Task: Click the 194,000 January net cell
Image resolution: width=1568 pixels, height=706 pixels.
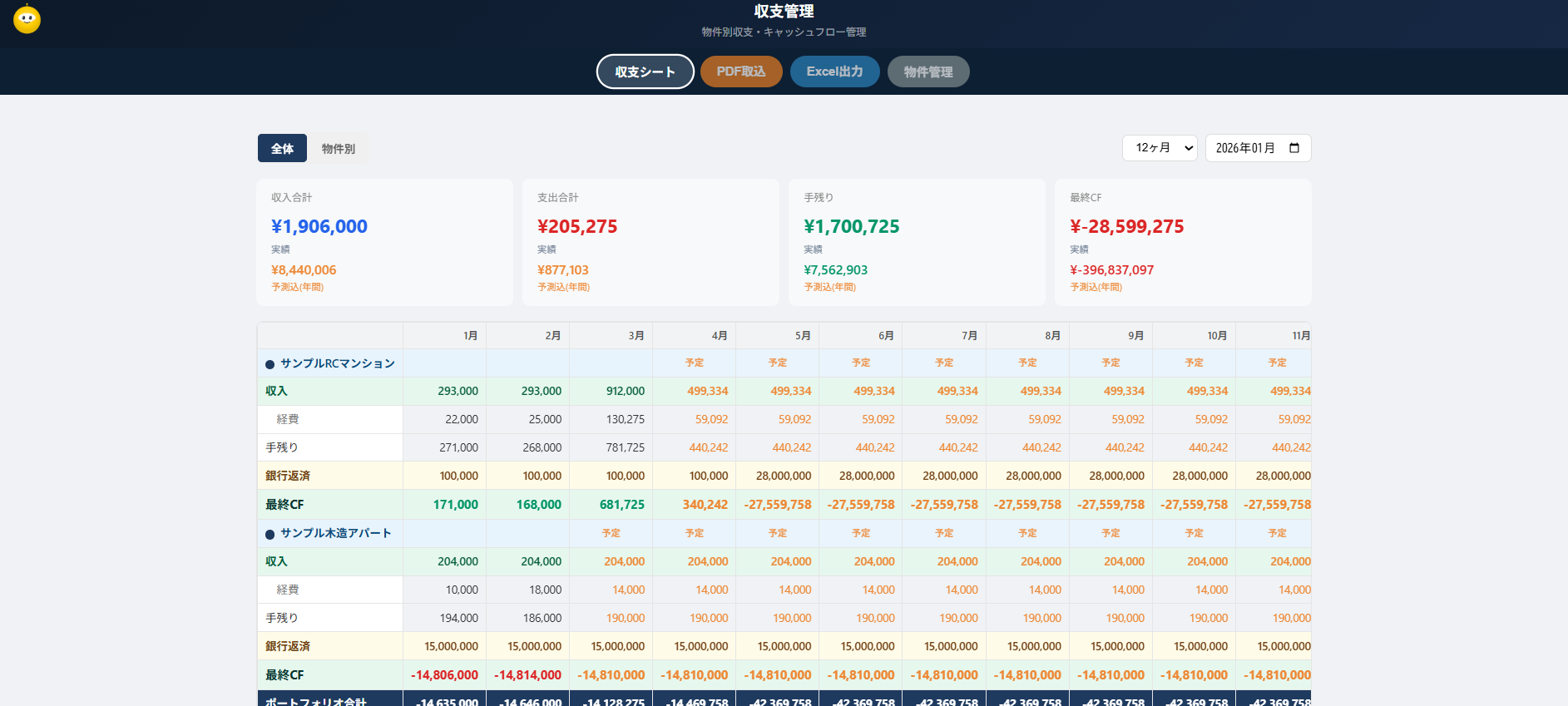Action: click(x=444, y=618)
